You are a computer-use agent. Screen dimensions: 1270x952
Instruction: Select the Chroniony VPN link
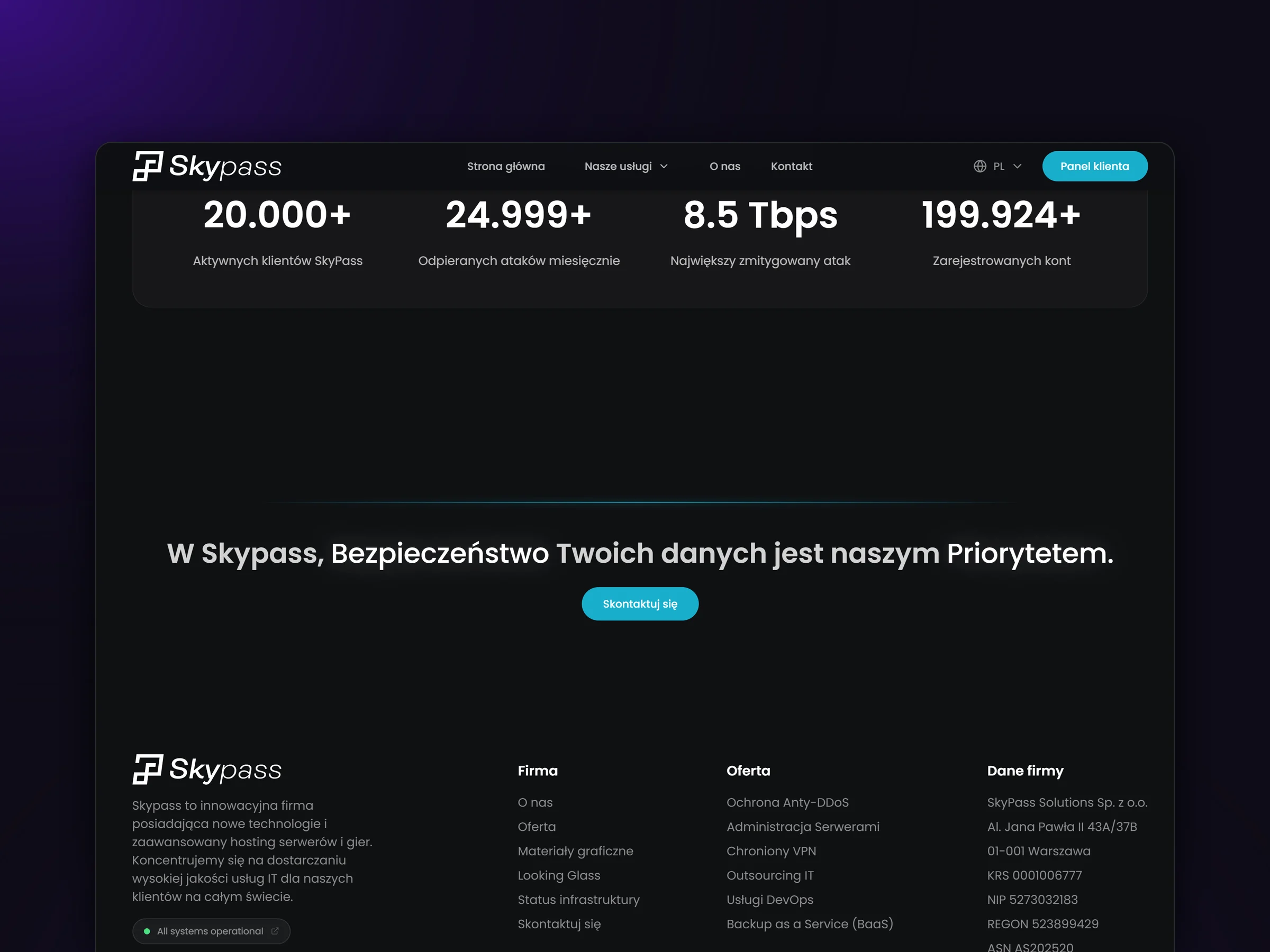[771, 851]
